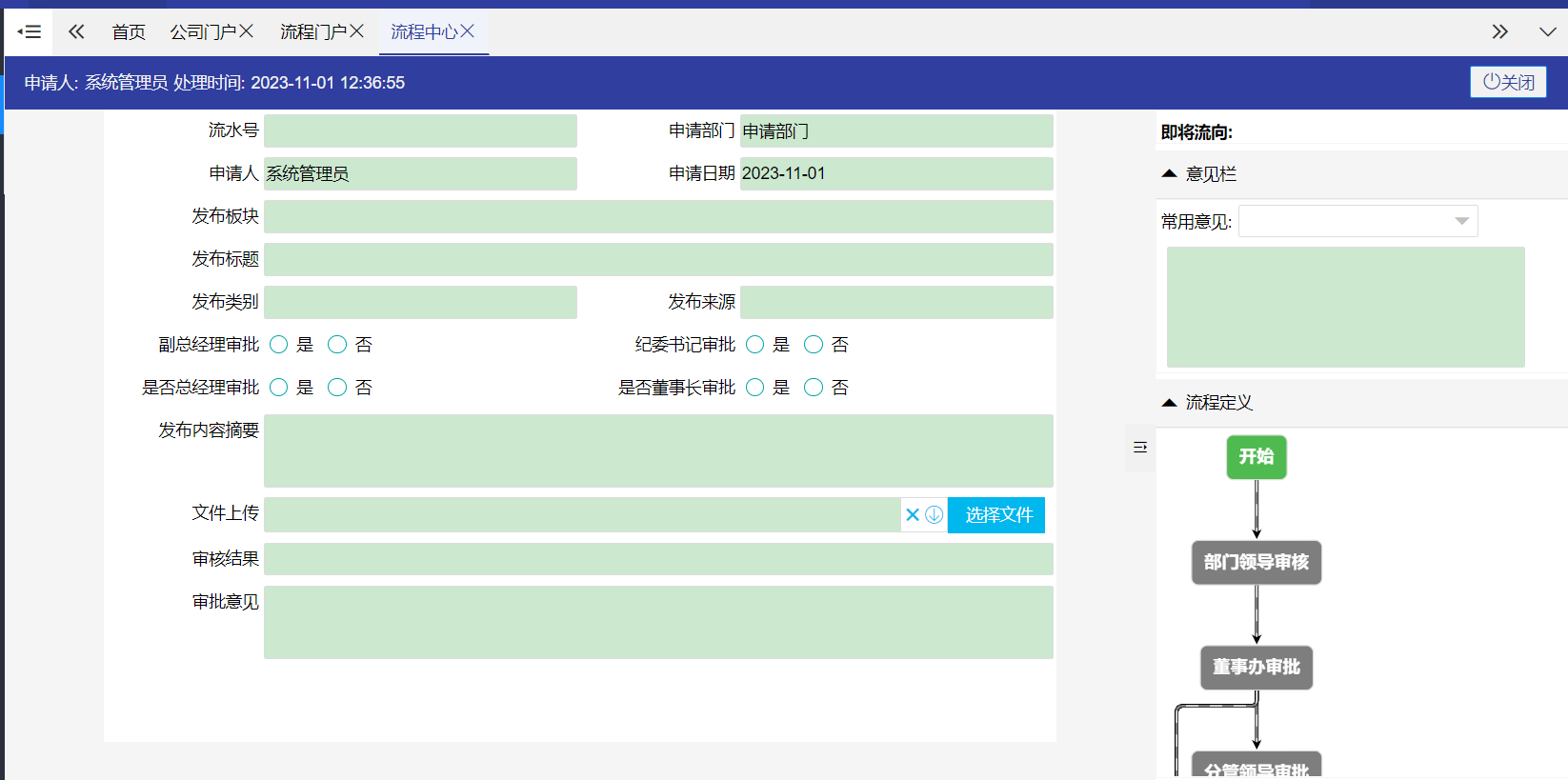This screenshot has width=1568, height=780.
Task: Select the 部门领导审核 flowchart node
Action: (1256, 562)
